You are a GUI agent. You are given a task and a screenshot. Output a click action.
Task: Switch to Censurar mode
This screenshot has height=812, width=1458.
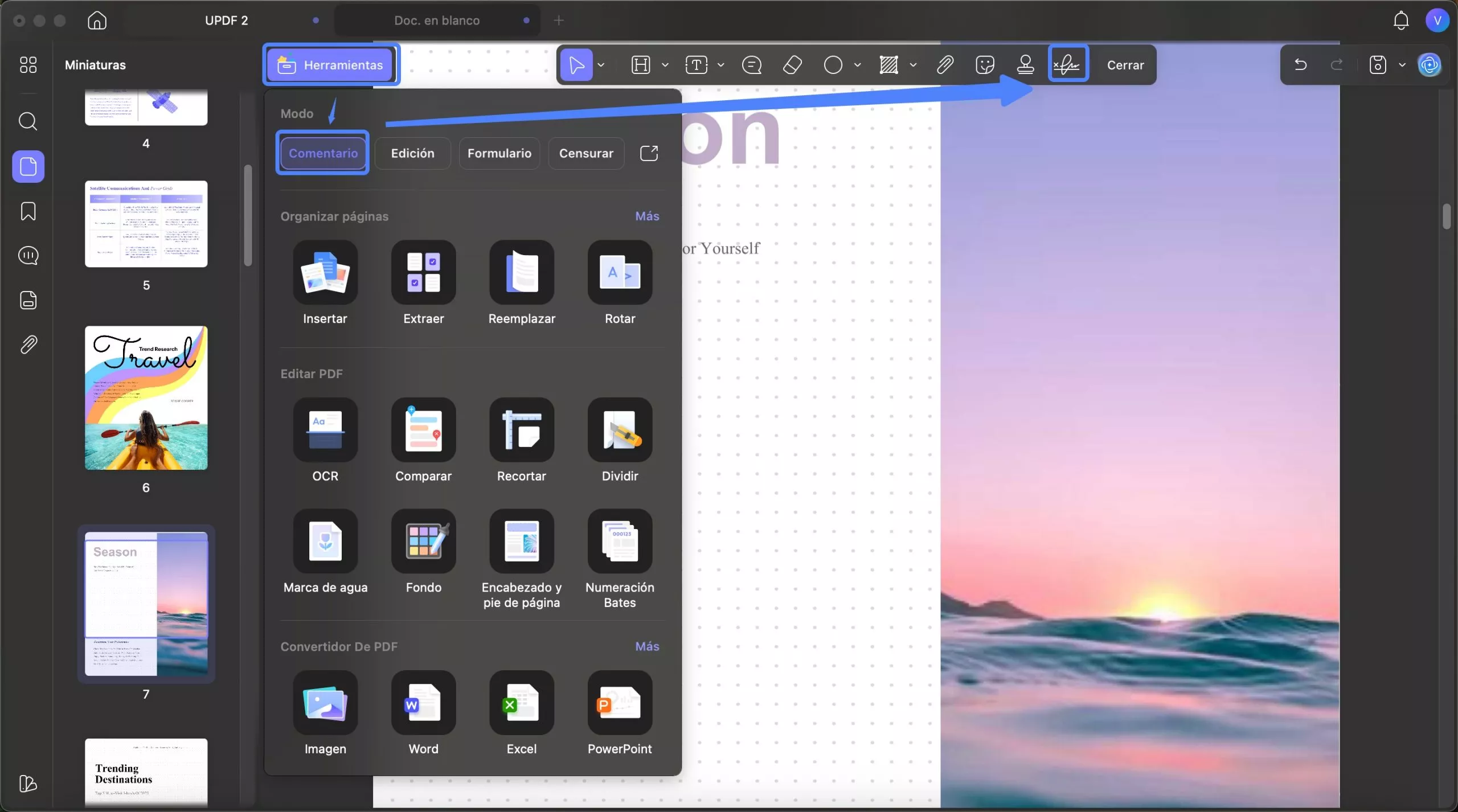coord(586,153)
